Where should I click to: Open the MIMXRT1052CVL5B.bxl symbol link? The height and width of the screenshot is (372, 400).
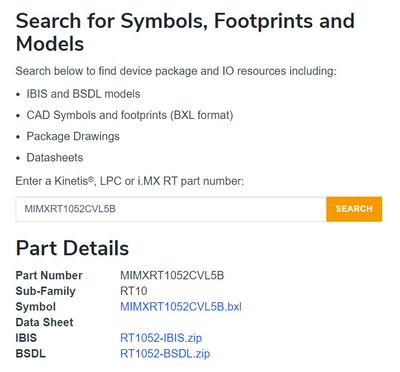point(181,307)
